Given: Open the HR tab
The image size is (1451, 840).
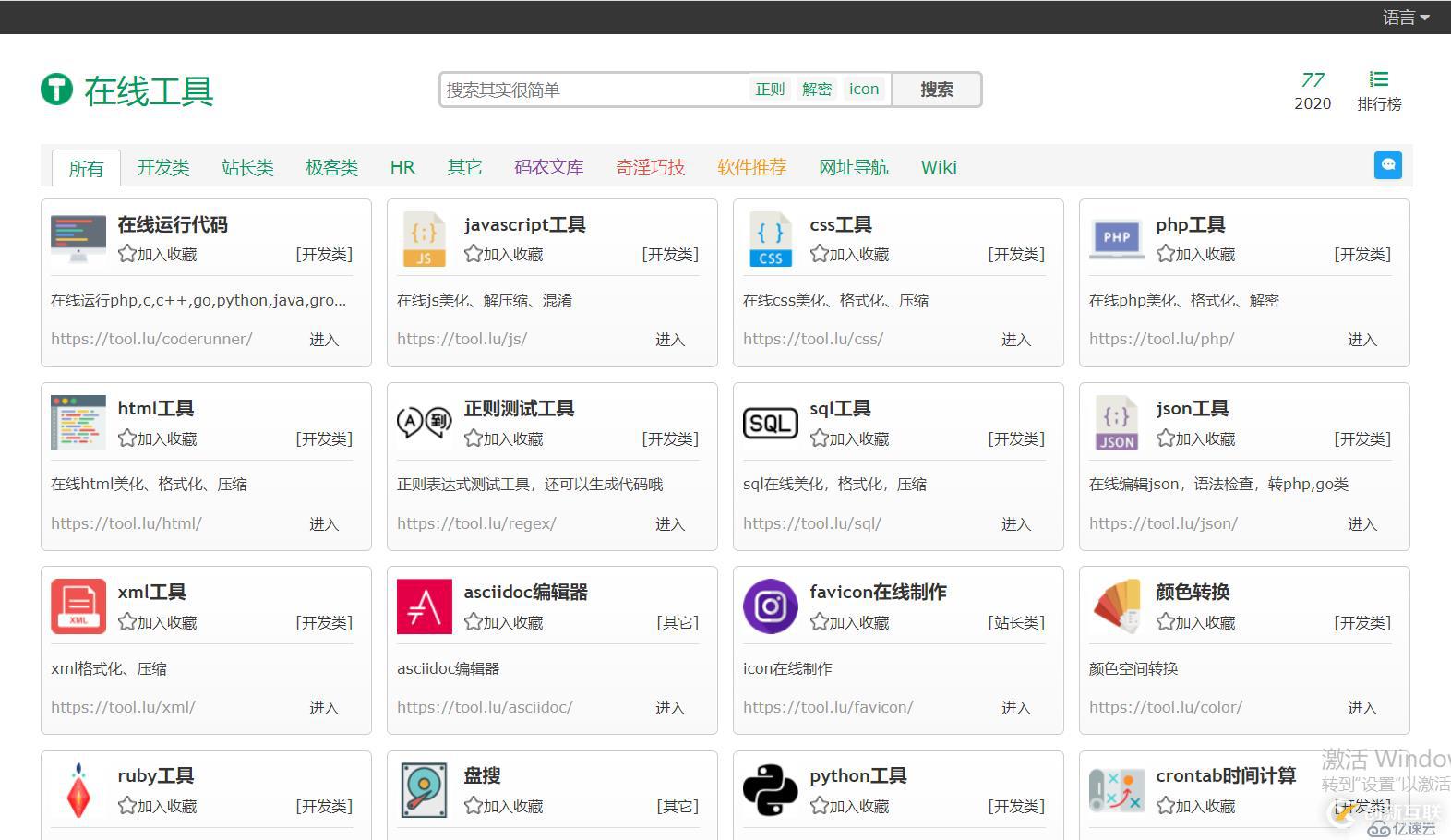Looking at the screenshot, I should [402, 167].
